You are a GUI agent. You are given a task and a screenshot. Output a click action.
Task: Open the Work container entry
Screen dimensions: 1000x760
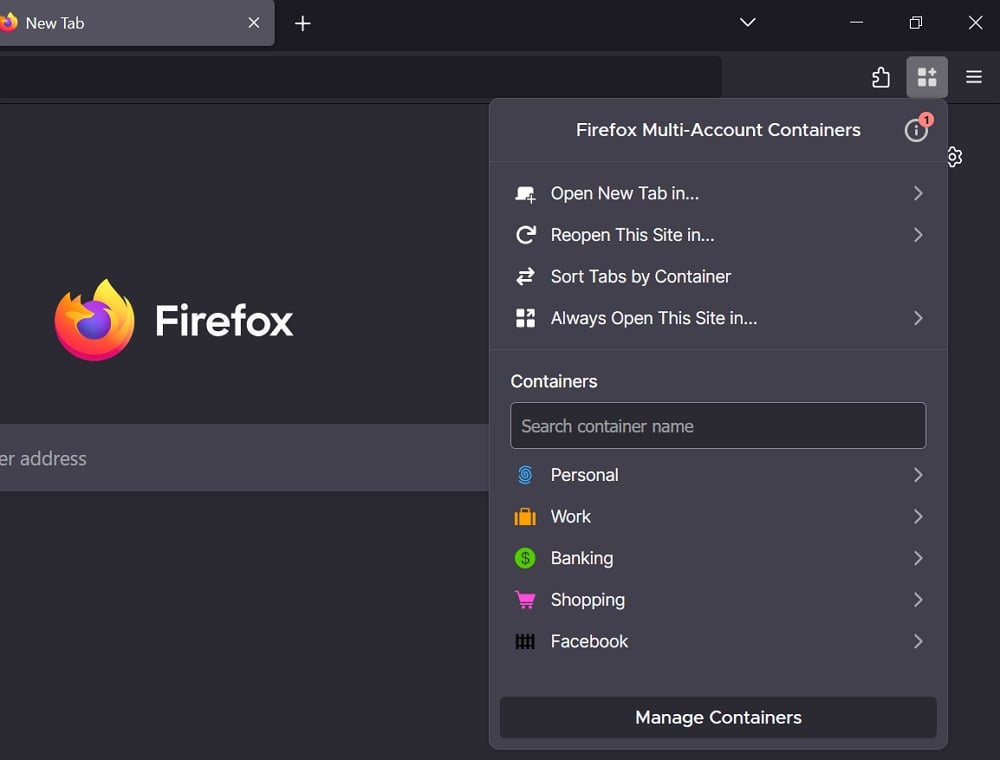click(x=718, y=516)
